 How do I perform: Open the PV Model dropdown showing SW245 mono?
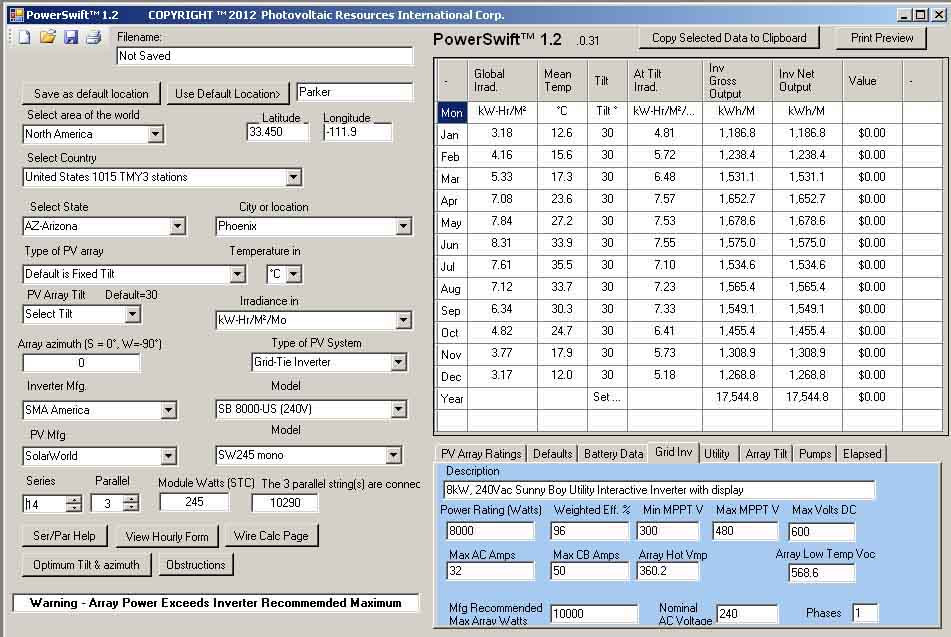point(394,455)
